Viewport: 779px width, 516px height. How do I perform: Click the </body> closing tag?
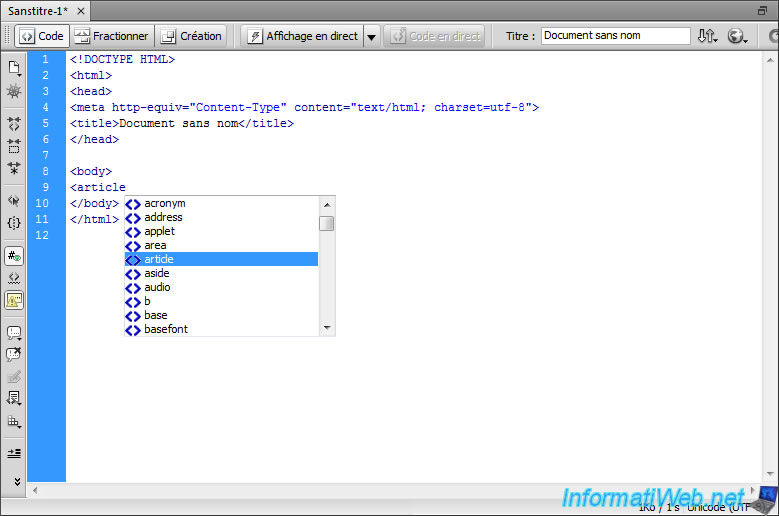pos(94,203)
